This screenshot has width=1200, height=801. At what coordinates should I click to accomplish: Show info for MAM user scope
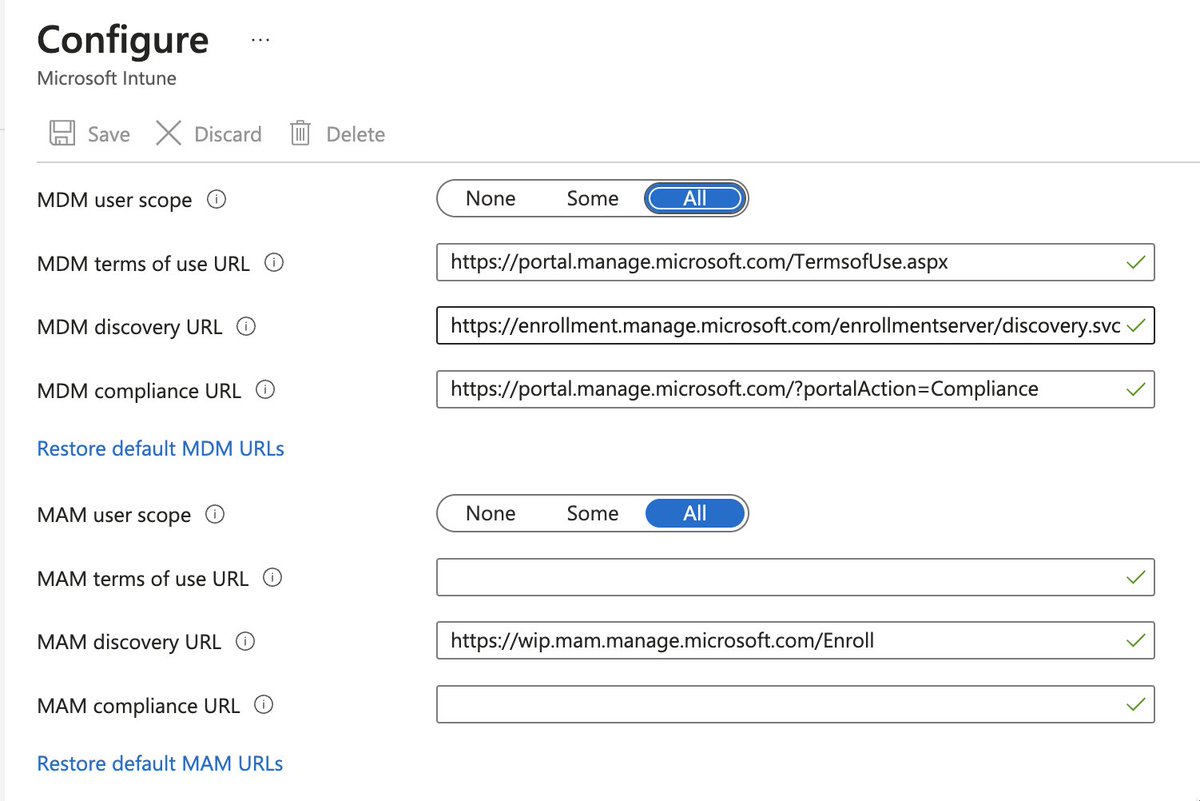(x=215, y=514)
